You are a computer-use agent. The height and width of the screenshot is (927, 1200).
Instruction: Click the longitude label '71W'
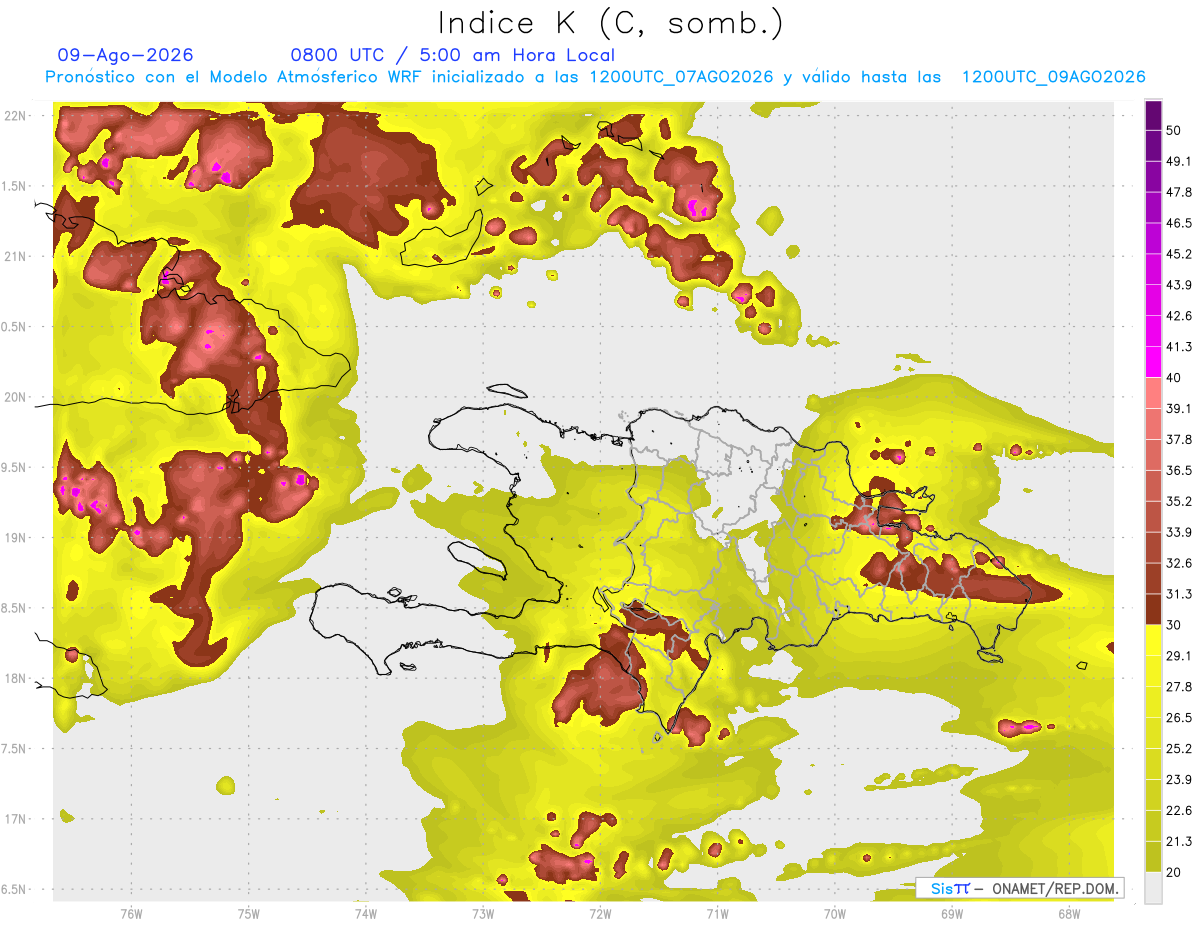[717, 913]
